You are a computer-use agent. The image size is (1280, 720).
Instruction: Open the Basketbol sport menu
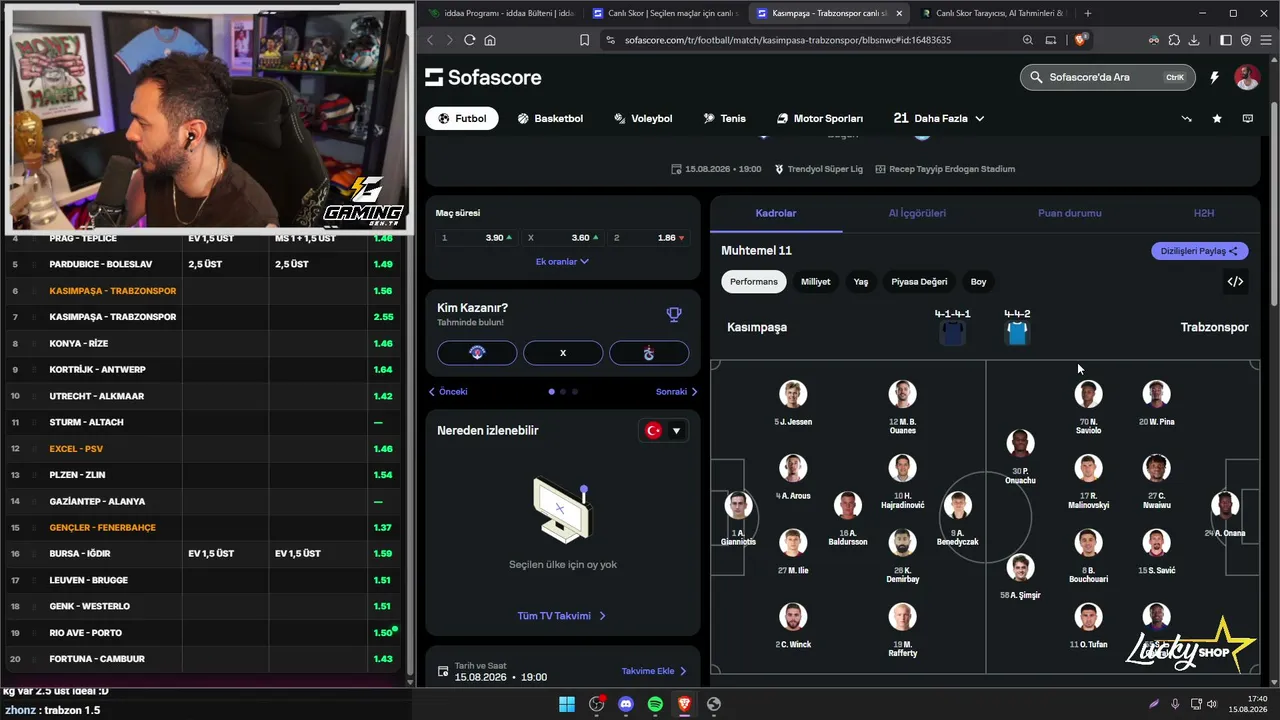point(550,118)
